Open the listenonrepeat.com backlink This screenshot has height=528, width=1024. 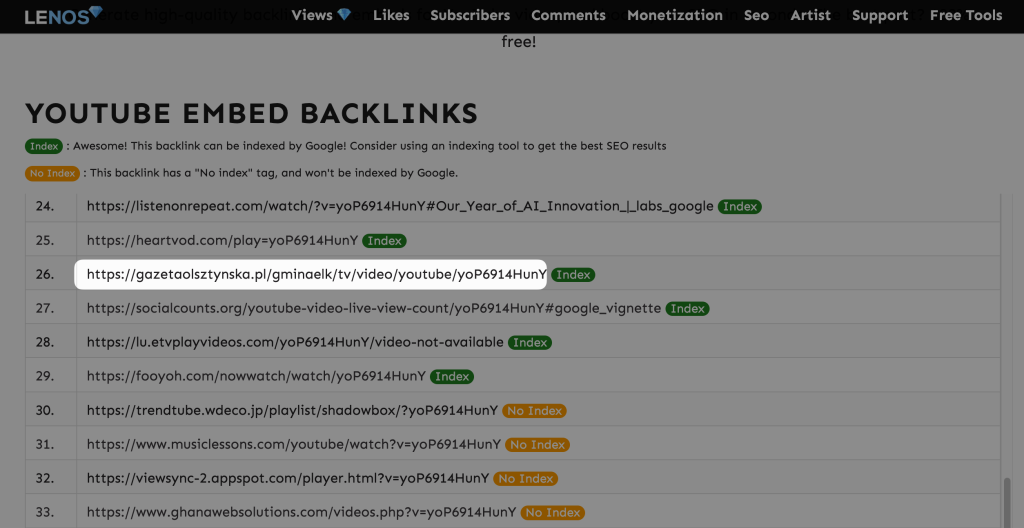(400, 206)
